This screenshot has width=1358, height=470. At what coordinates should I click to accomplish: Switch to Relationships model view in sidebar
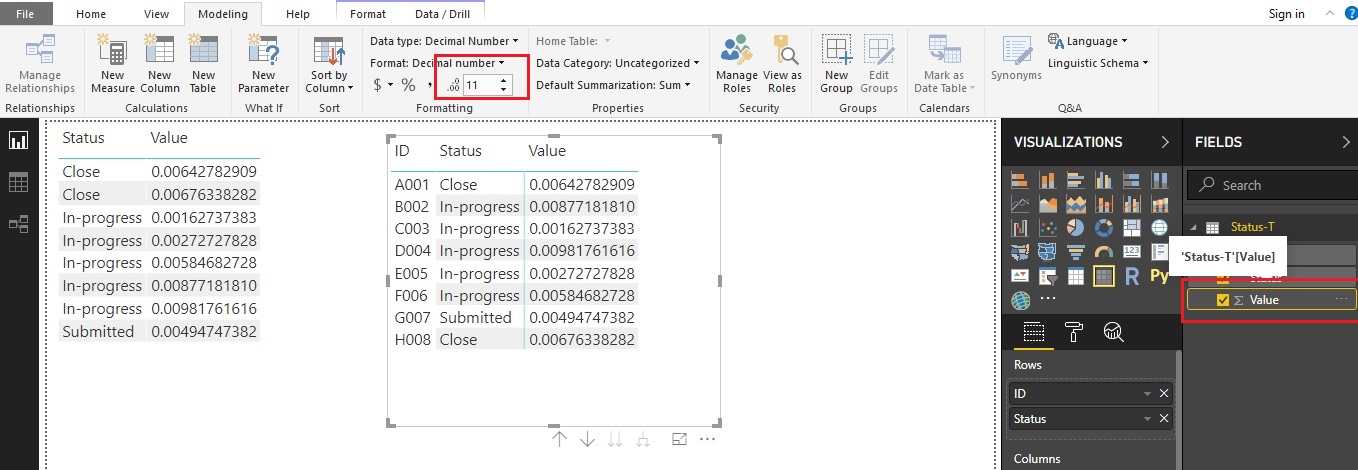tap(19, 224)
